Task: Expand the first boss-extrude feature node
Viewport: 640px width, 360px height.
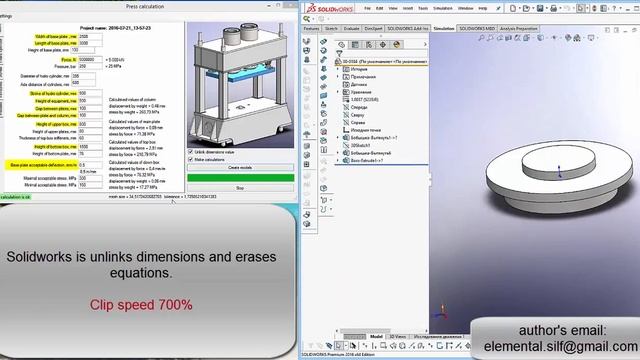Action: (x=338, y=138)
